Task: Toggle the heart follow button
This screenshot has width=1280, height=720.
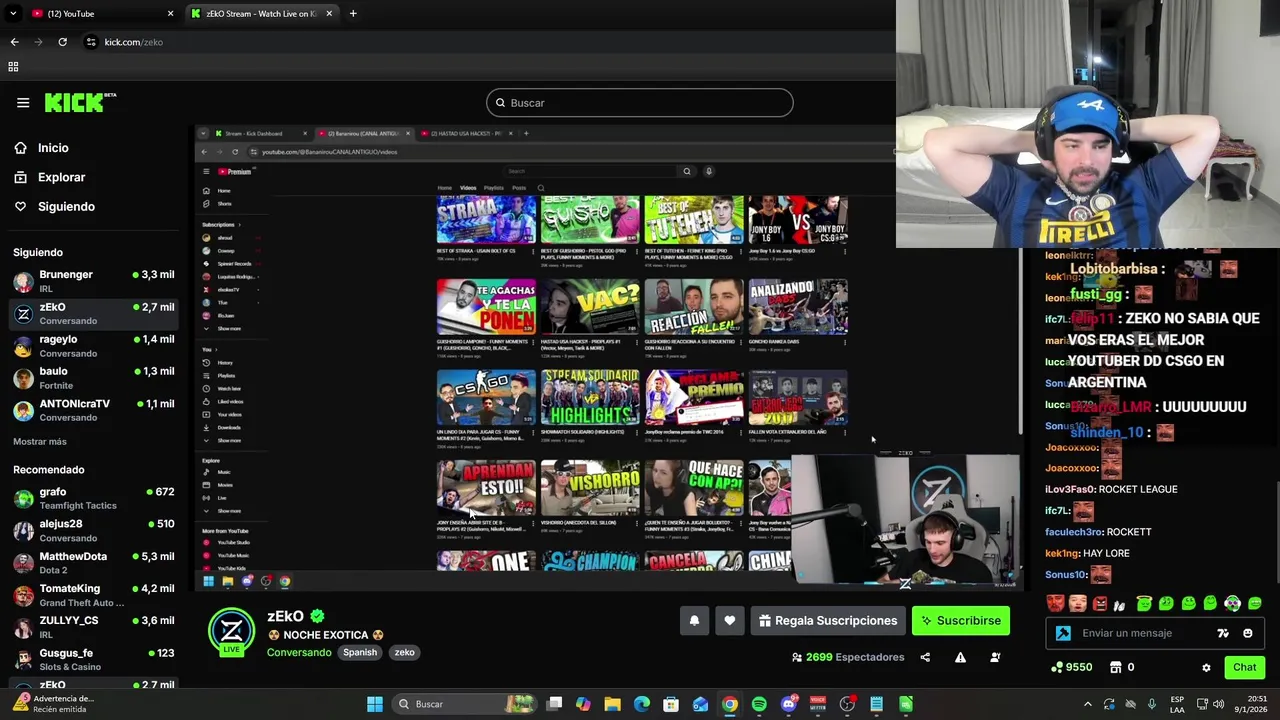Action: coord(730,621)
